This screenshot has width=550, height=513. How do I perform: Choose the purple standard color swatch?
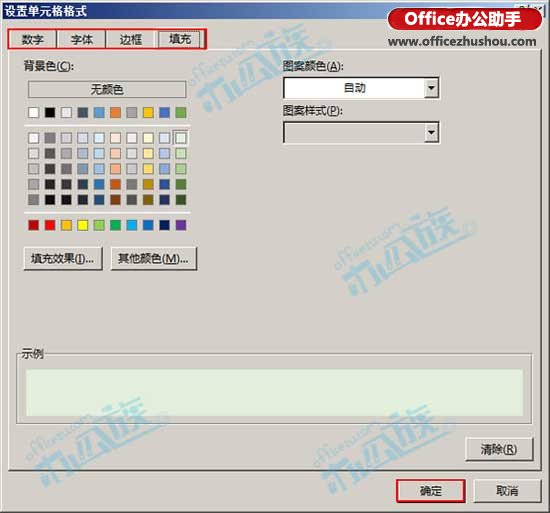[181, 225]
